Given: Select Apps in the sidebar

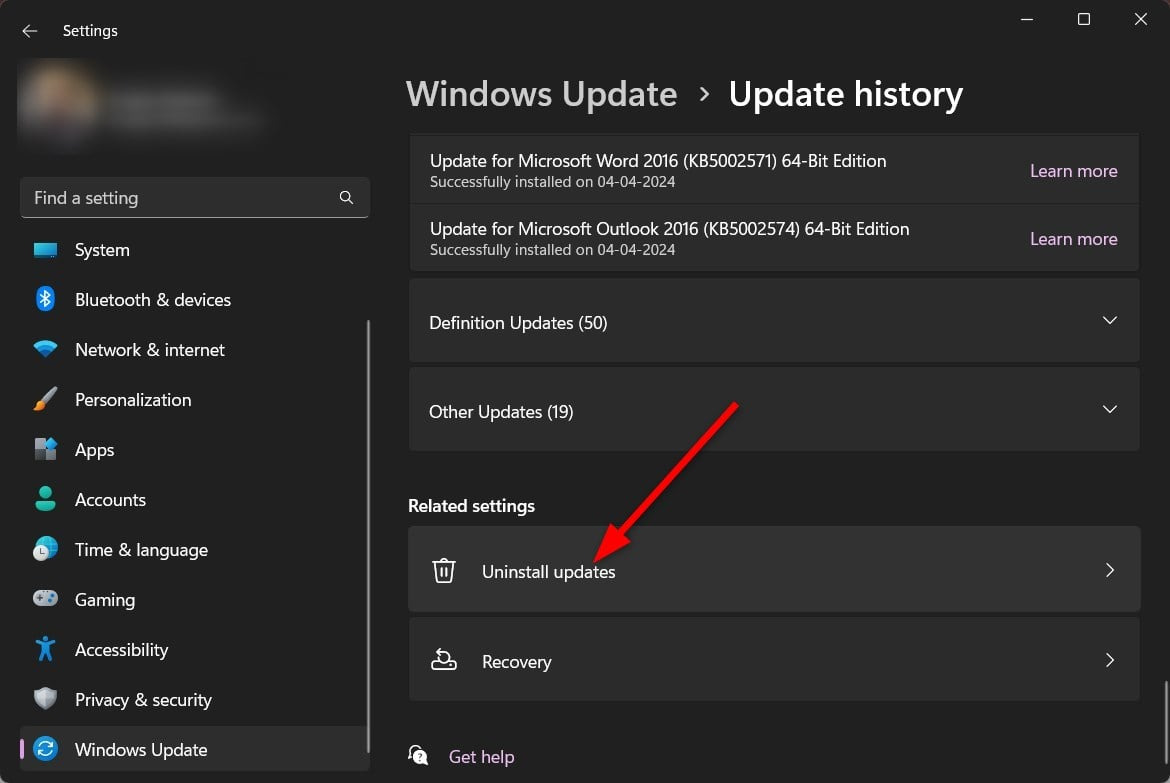Looking at the screenshot, I should [x=195, y=449].
